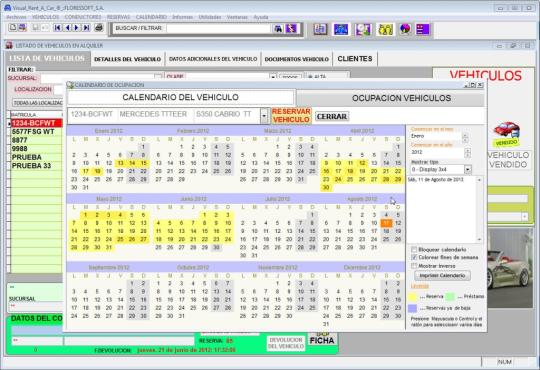Click the binoculars search icon
Screen dimensions: 540x370
278,29
